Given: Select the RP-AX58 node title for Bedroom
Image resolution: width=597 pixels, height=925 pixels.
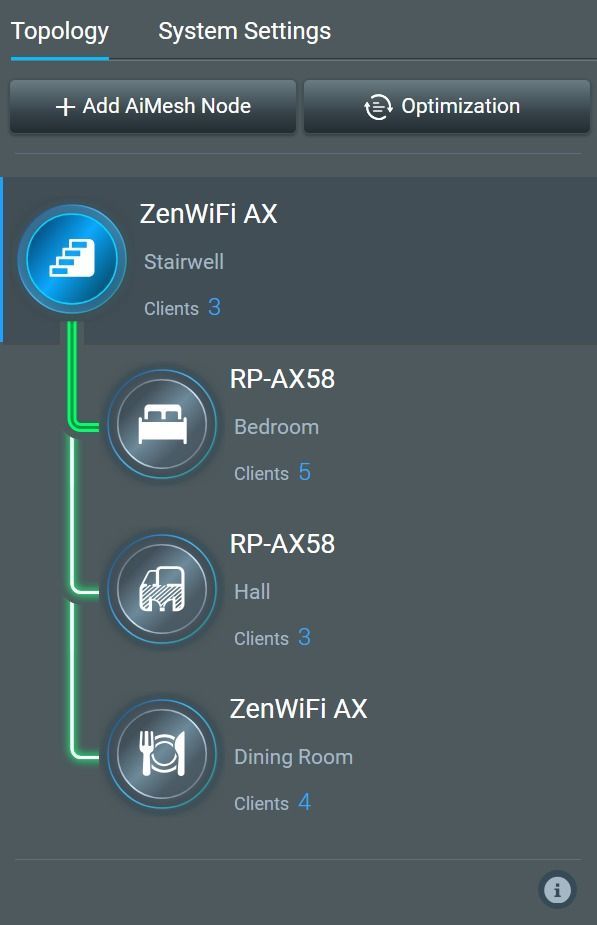Looking at the screenshot, I should click(282, 379).
